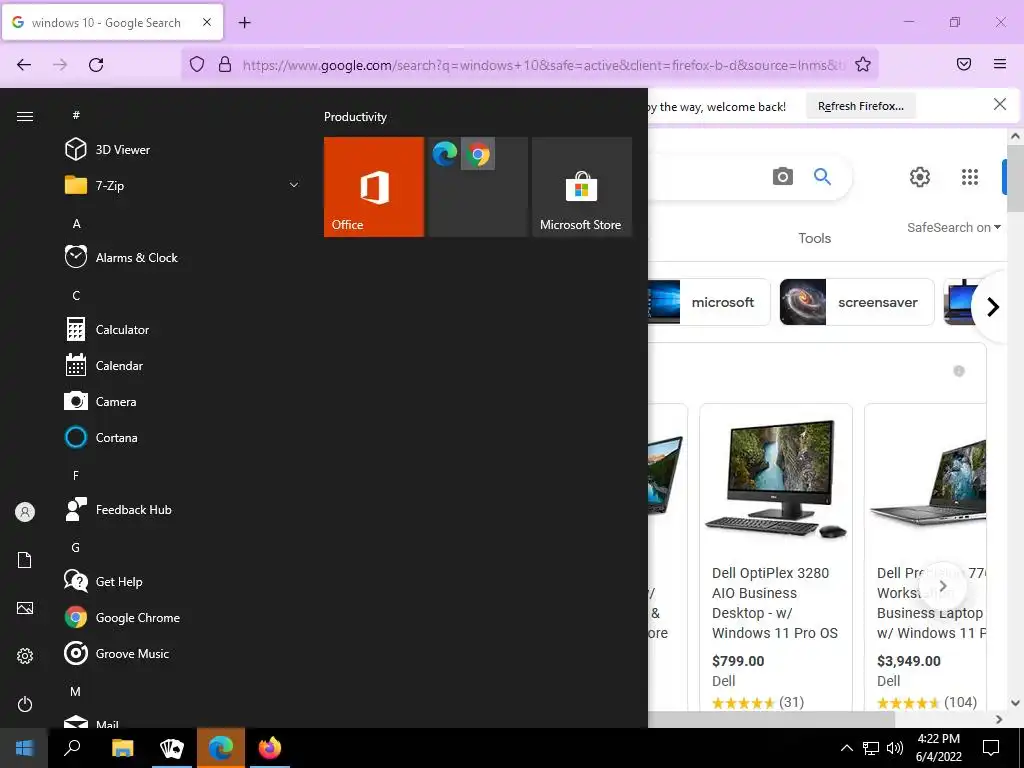The height and width of the screenshot is (768, 1024).
Task: Open Settings gear in Start sidebar
Action: click(25, 656)
